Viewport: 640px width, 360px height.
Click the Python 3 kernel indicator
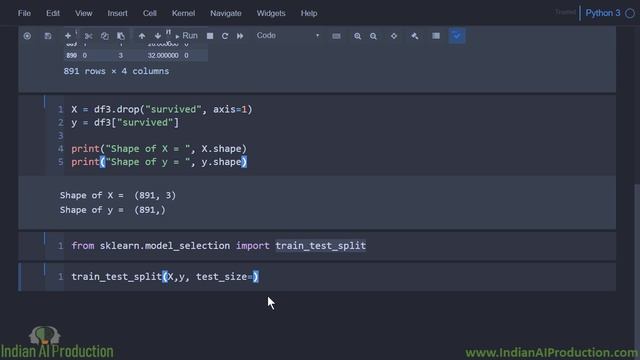point(602,13)
